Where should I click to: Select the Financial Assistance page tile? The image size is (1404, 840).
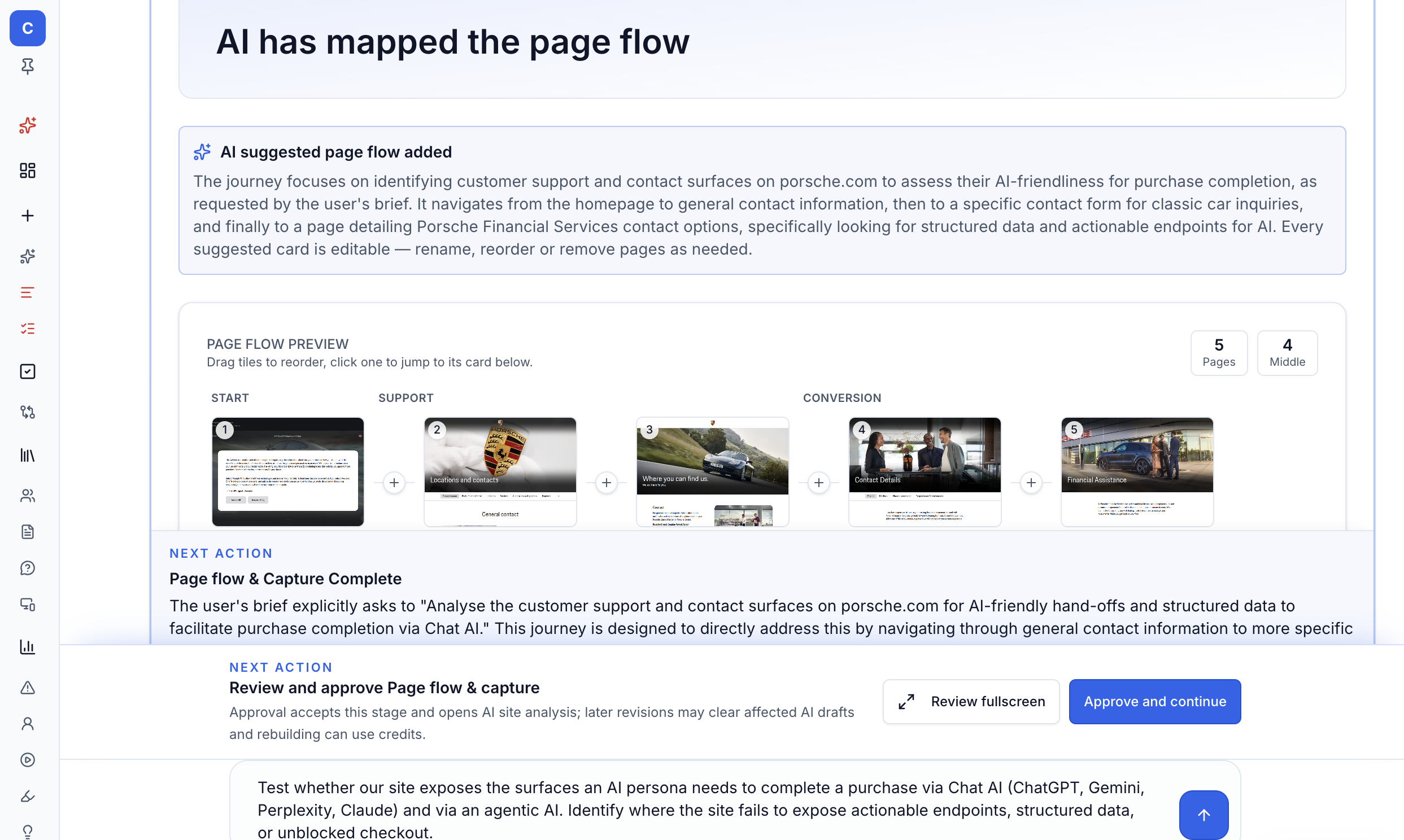click(1137, 471)
